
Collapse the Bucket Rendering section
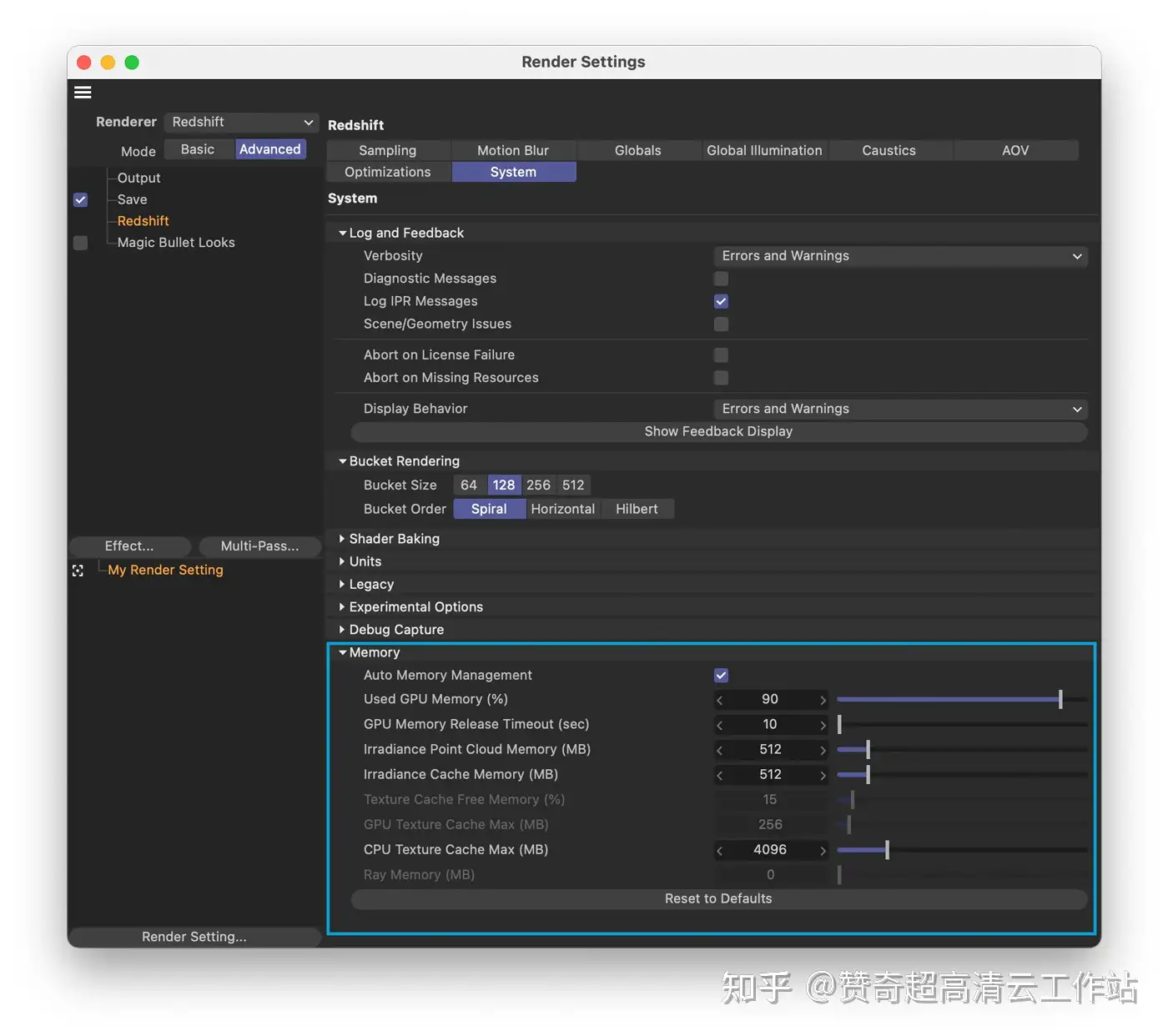[x=342, y=461]
